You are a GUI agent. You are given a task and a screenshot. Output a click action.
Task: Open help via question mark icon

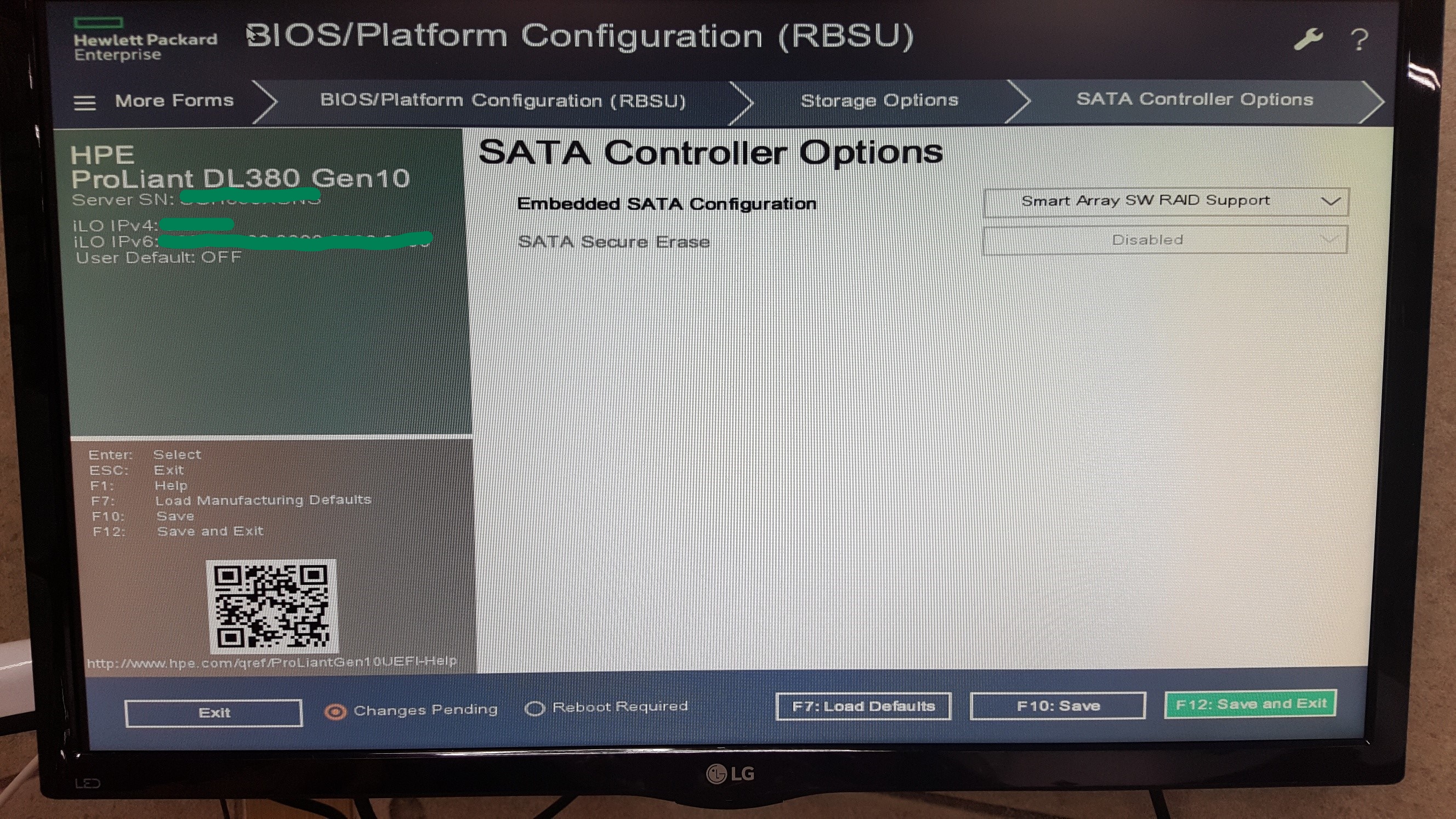point(1359,40)
